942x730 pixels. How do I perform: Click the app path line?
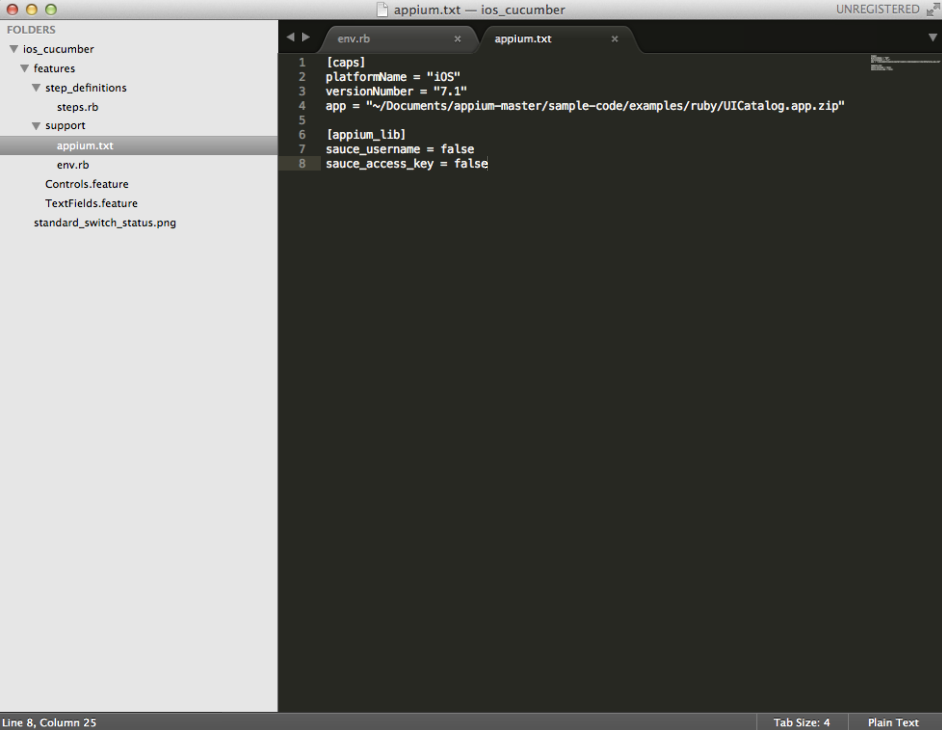point(585,106)
